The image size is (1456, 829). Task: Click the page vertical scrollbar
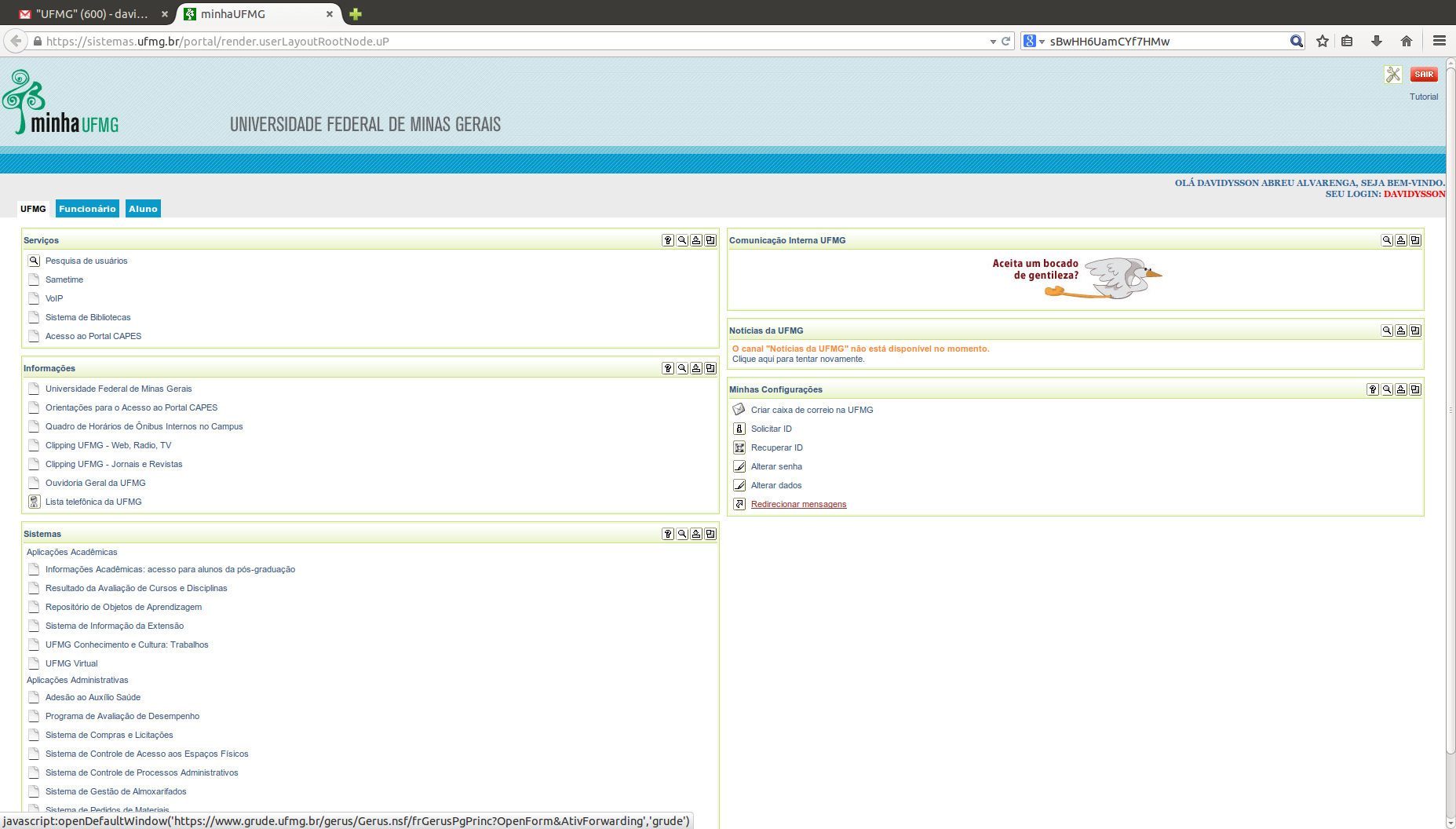click(x=1451, y=393)
